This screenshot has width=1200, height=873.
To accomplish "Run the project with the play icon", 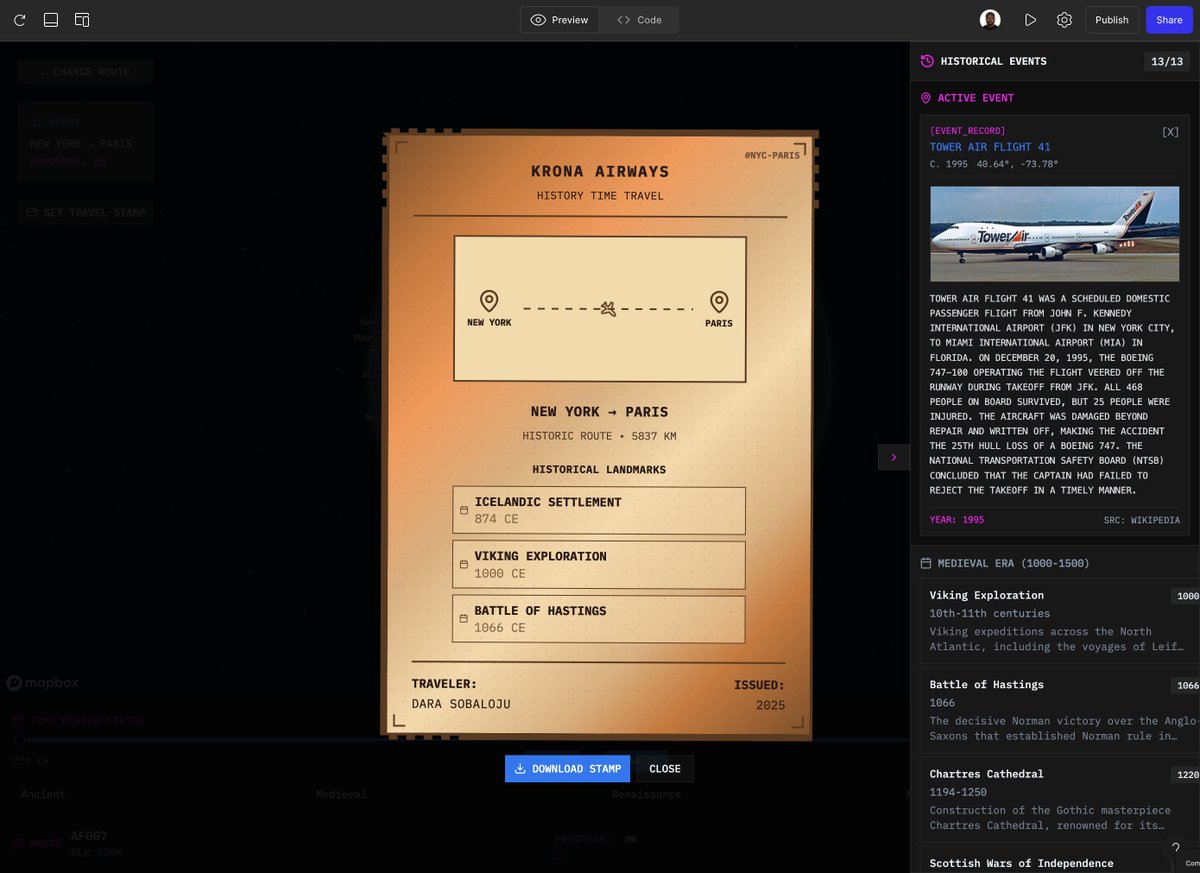I will pos(1030,20).
